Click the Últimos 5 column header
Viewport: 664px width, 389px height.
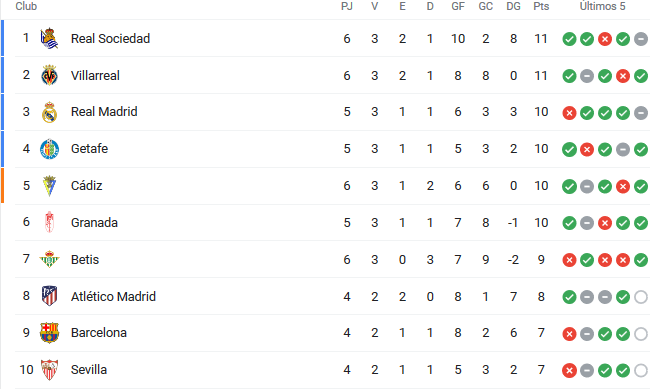click(x=602, y=6)
